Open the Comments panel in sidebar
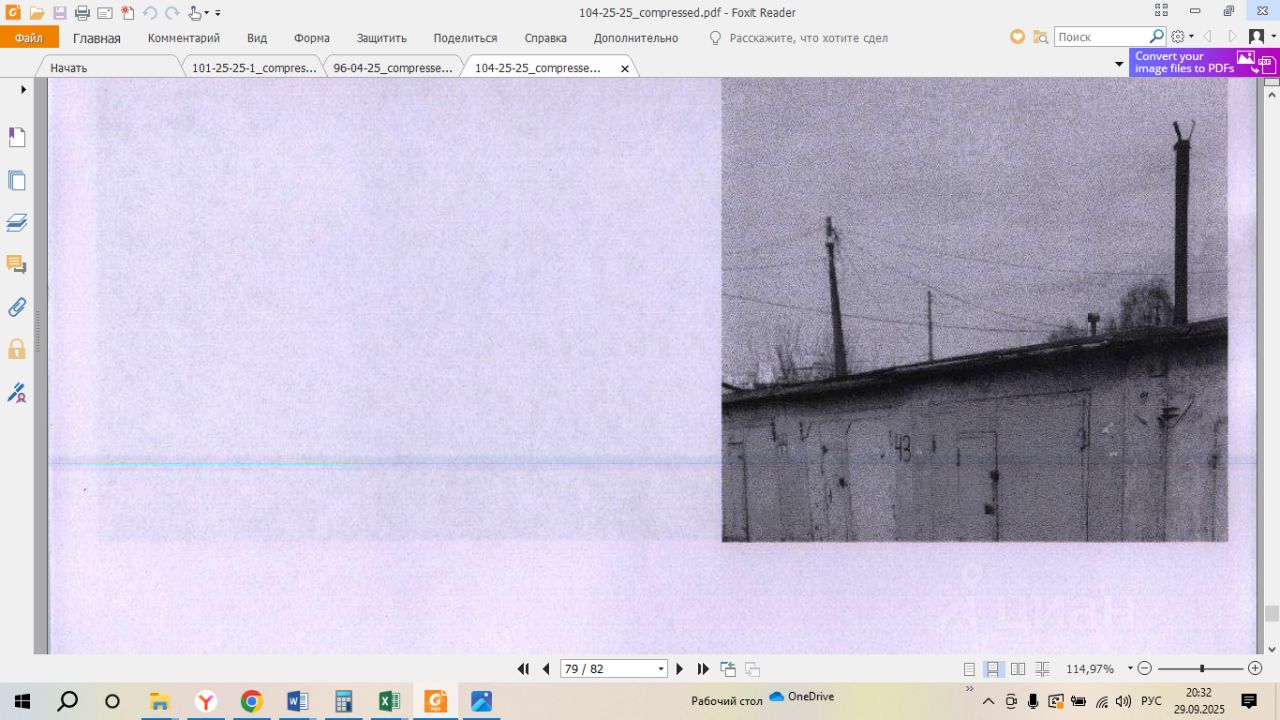Viewport: 1280px width, 720px height. 17,265
